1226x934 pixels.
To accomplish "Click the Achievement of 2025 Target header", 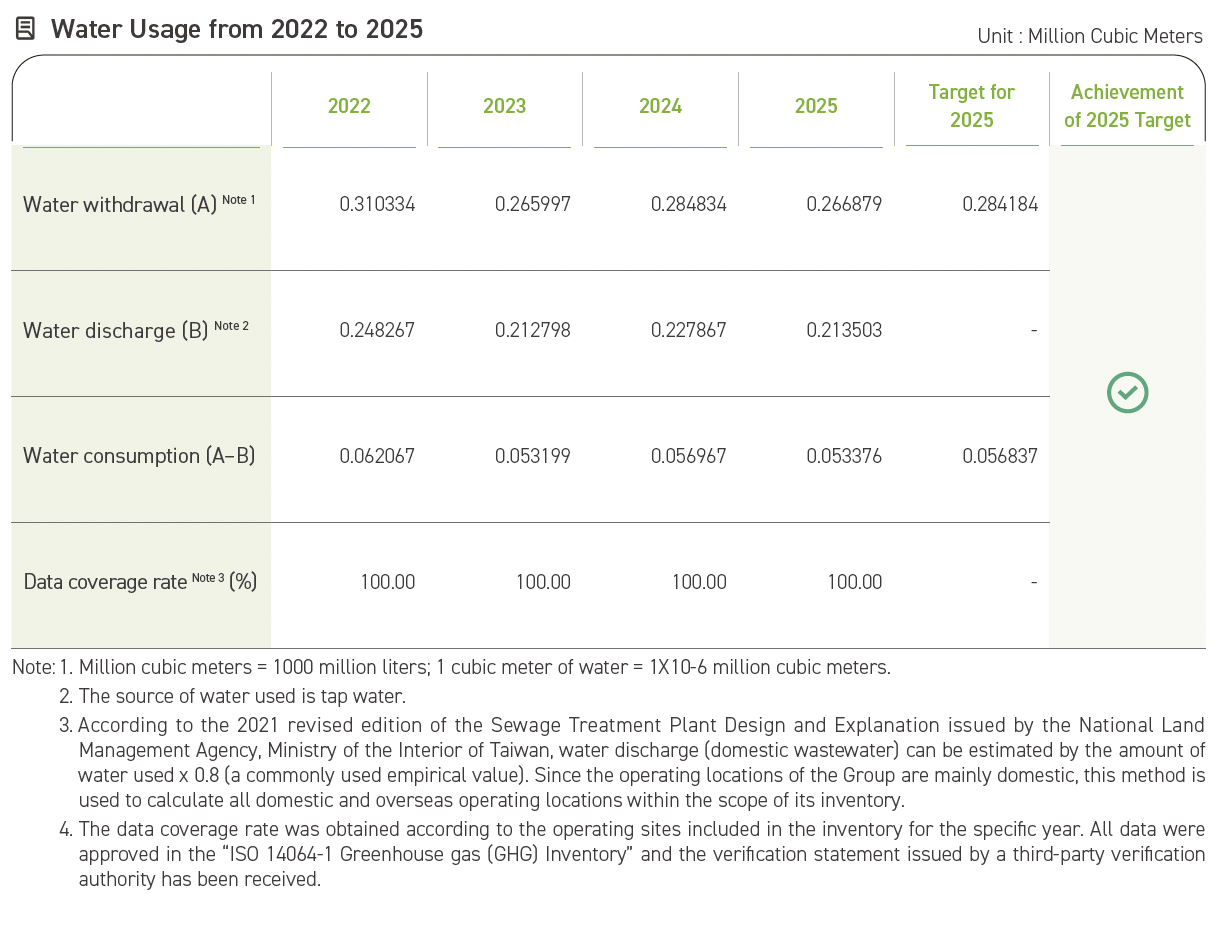I will (x=1127, y=106).
